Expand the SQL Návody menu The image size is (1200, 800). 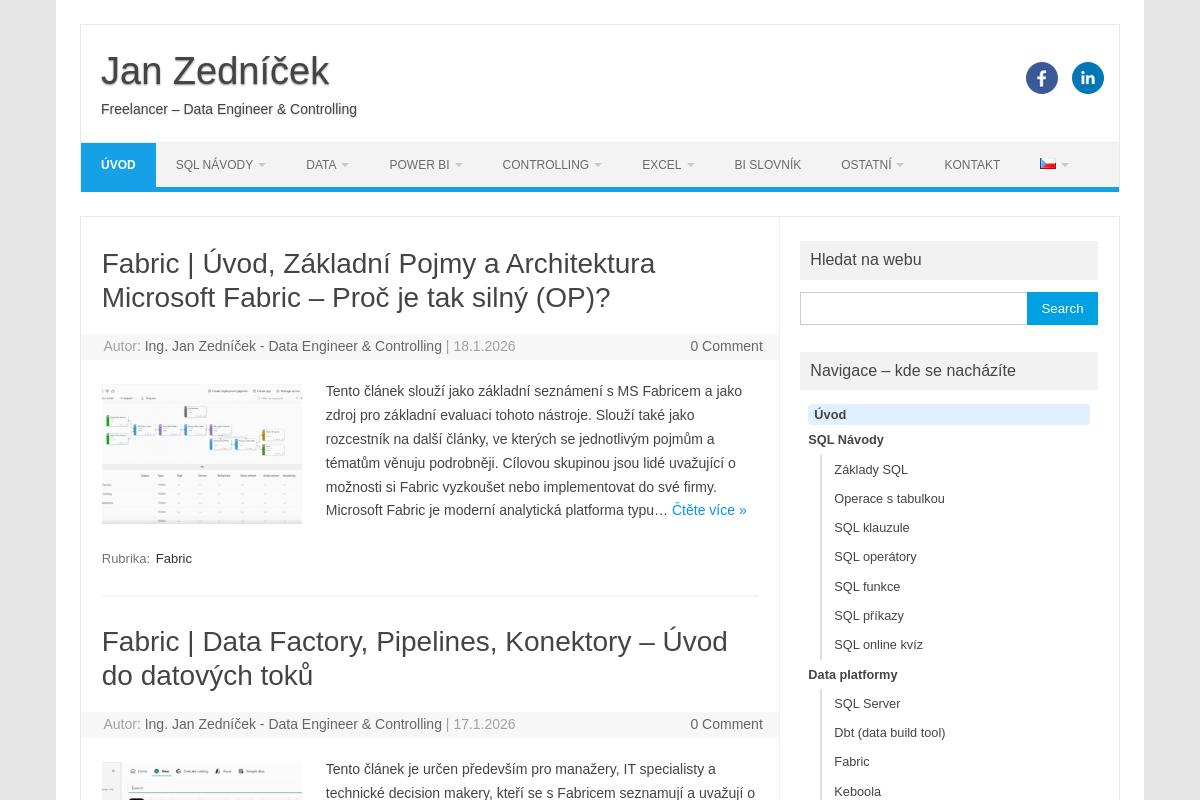click(x=219, y=165)
